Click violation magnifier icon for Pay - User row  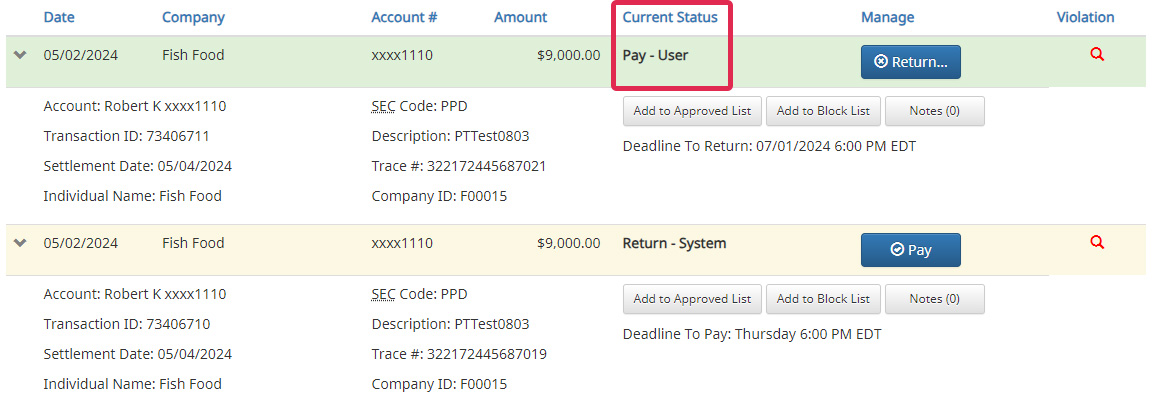(x=1097, y=55)
